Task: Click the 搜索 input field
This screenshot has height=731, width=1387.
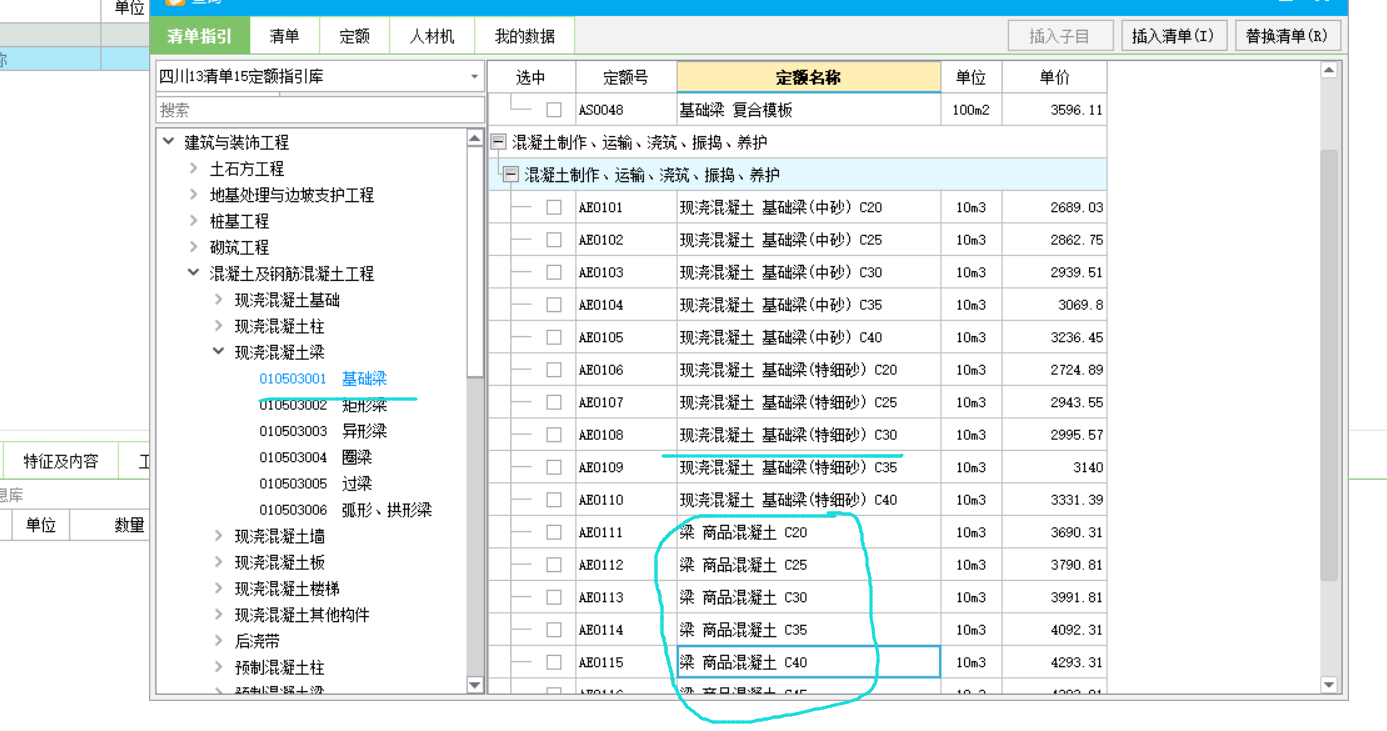Action: coord(319,110)
